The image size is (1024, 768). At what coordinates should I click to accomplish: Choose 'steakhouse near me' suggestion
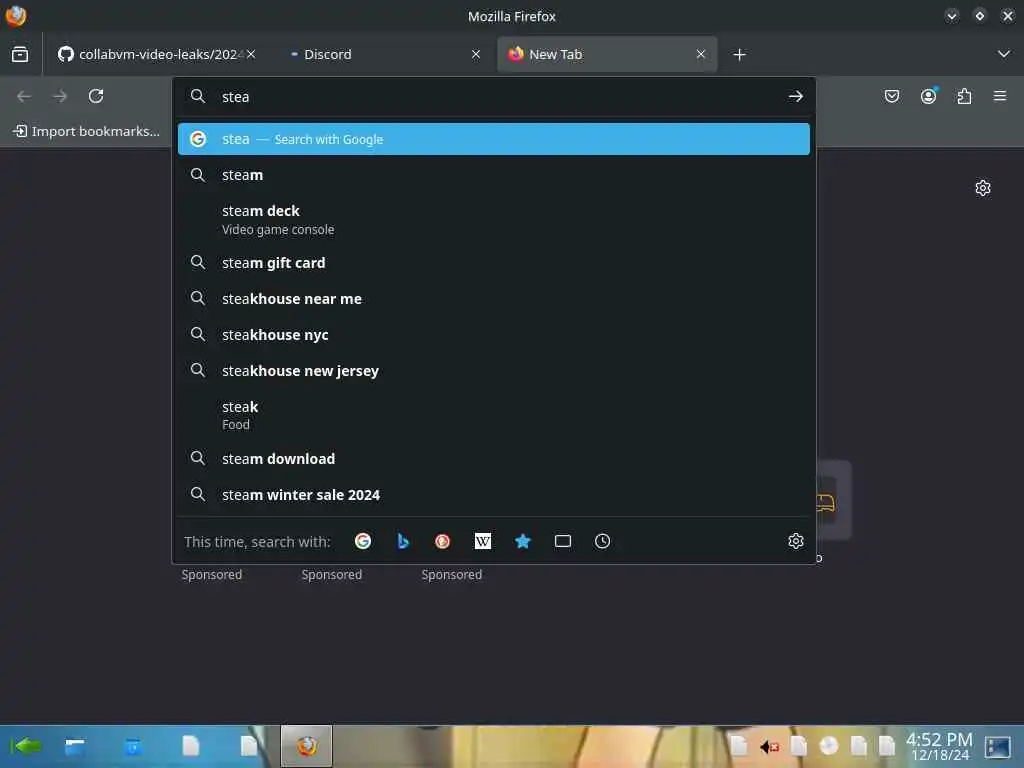pyautogui.click(x=494, y=298)
